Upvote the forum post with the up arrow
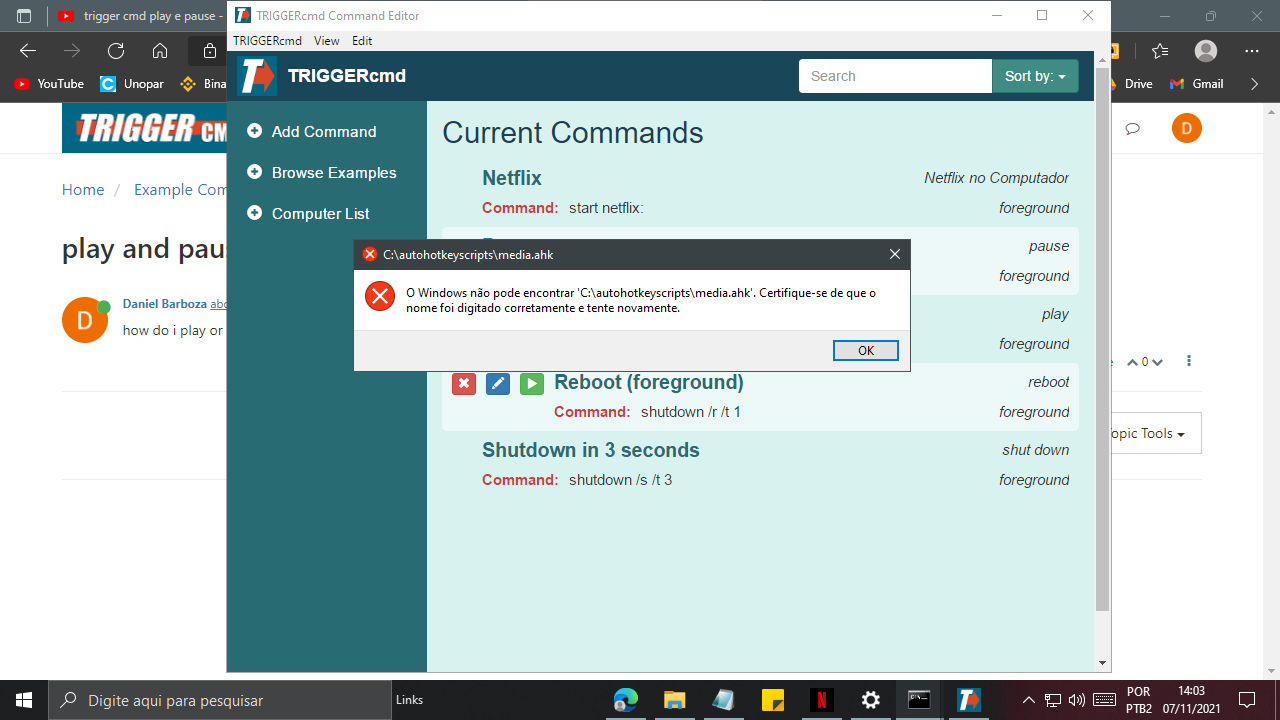1280x720 pixels. coord(1133,362)
